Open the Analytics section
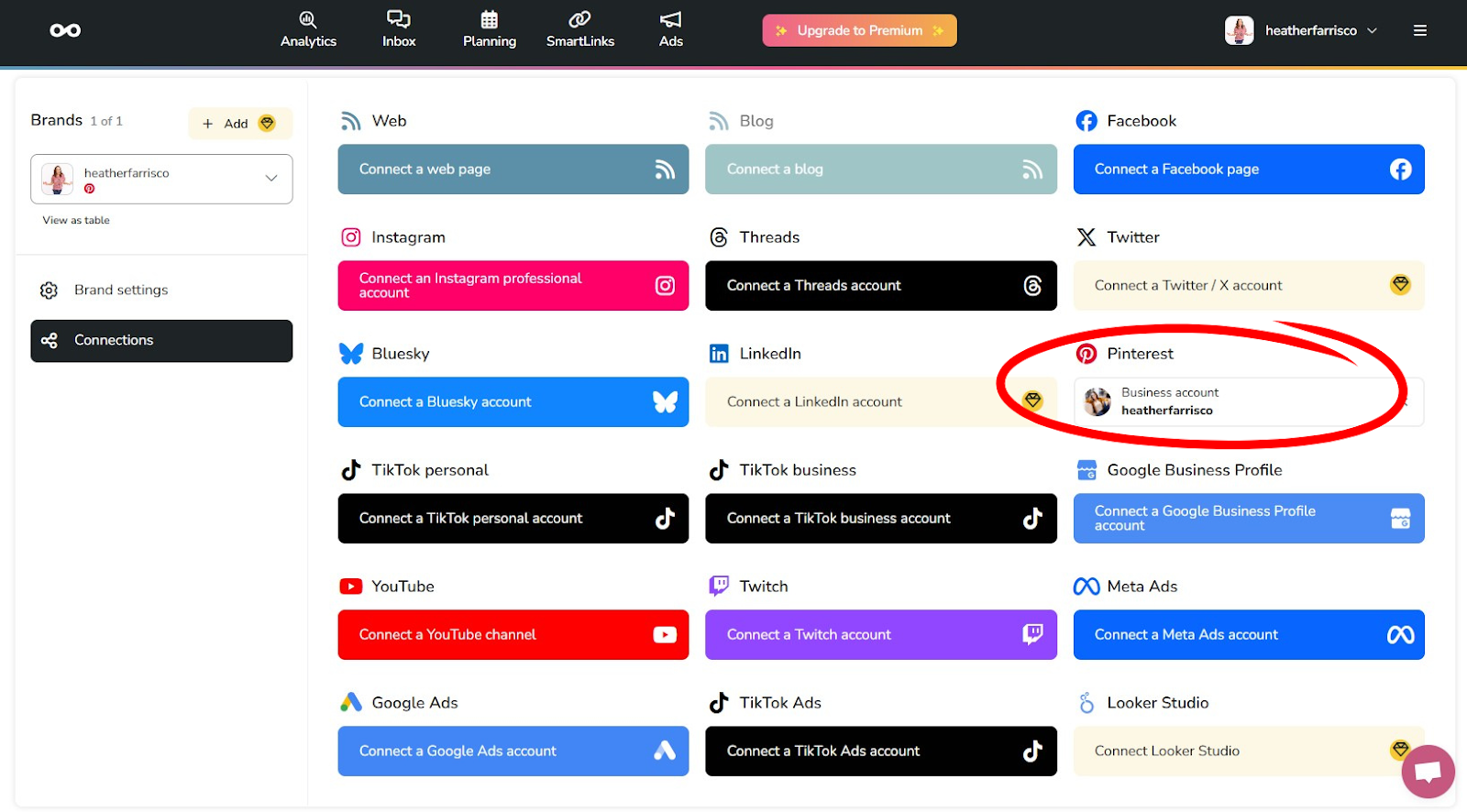The height and width of the screenshot is (812, 1467). coord(308,30)
